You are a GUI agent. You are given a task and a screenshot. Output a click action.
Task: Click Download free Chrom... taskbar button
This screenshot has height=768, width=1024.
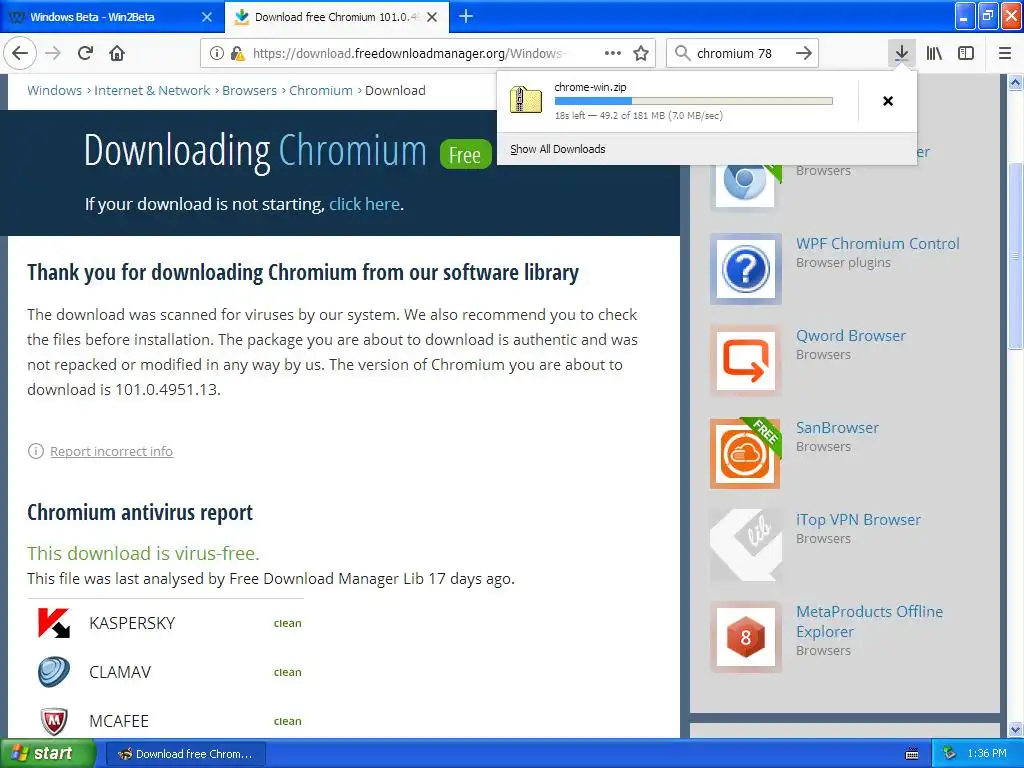coord(185,754)
